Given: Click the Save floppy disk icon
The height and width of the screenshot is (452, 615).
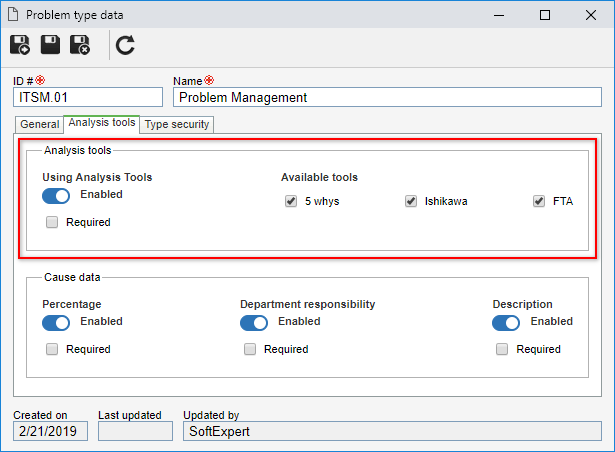Looking at the screenshot, I should 51,45.
